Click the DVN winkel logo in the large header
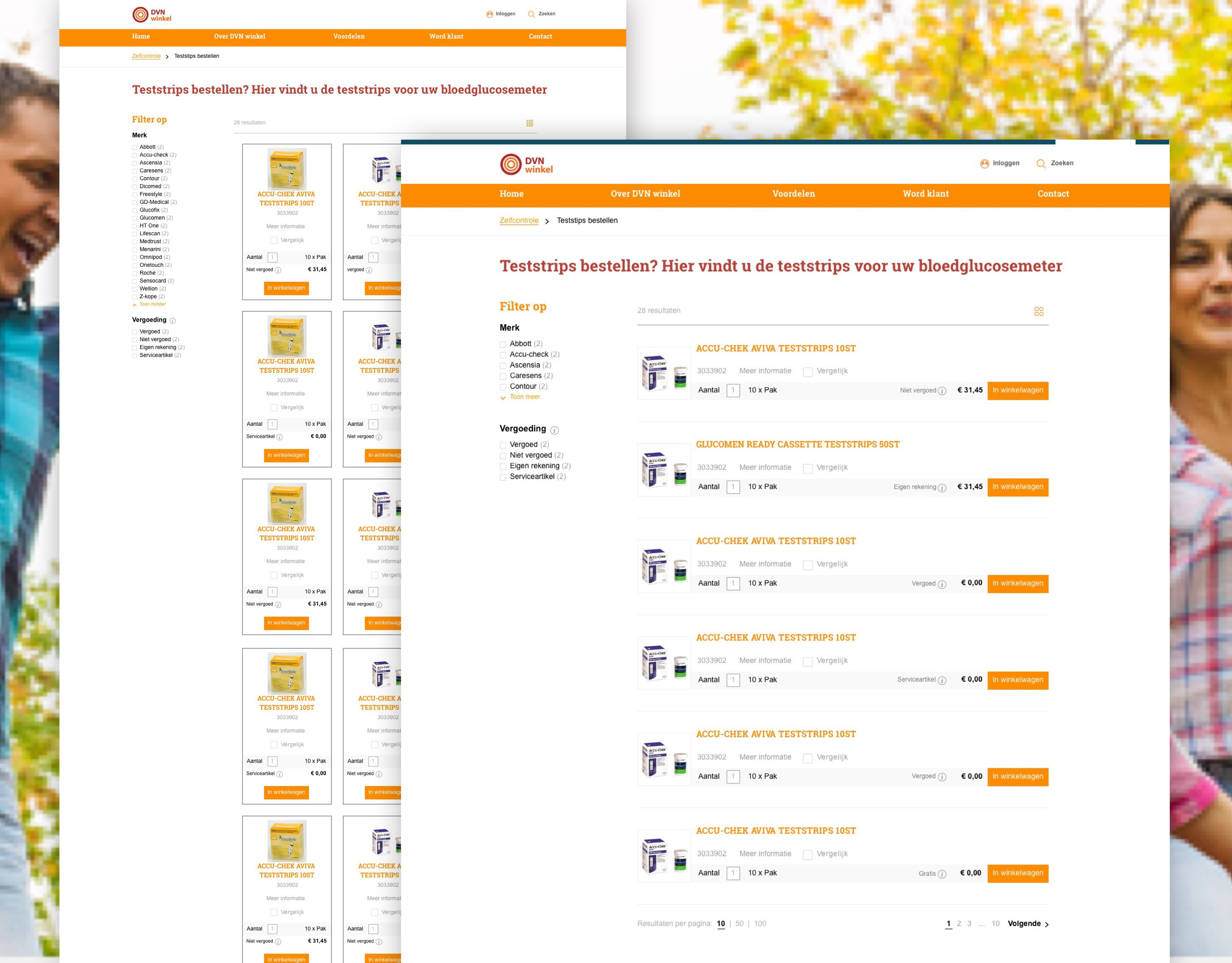Screen dimensions: 1232x963 tap(526, 165)
